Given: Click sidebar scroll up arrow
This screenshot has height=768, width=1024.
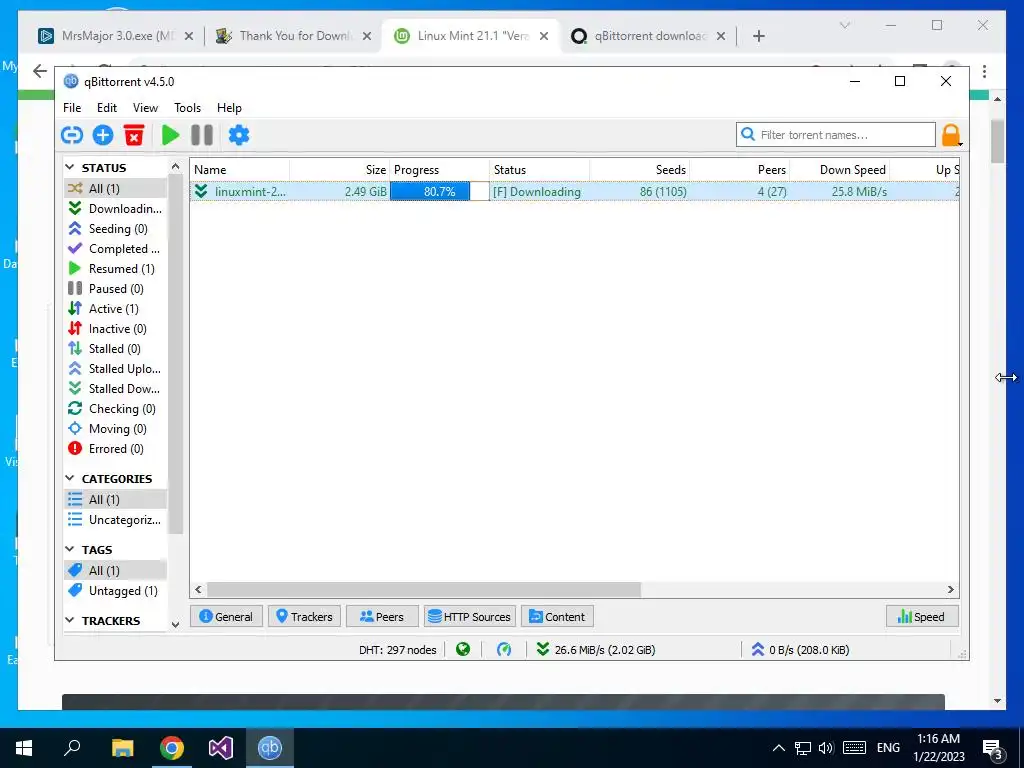Looking at the screenshot, I should tap(175, 167).
